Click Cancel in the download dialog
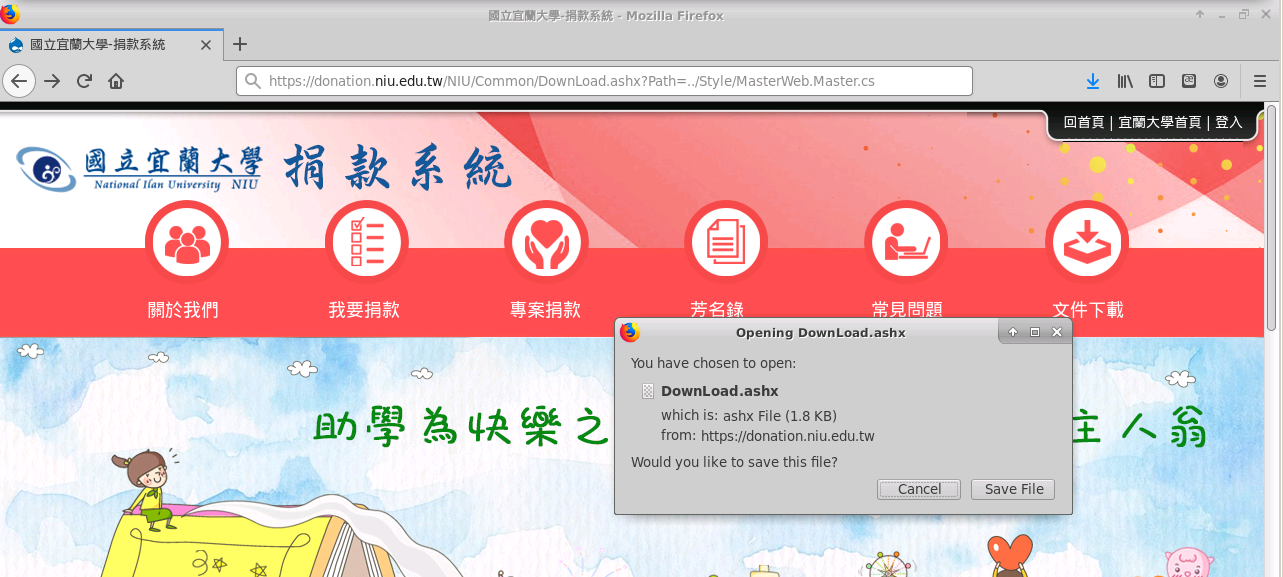This screenshot has width=1283, height=577. (x=919, y=489)
